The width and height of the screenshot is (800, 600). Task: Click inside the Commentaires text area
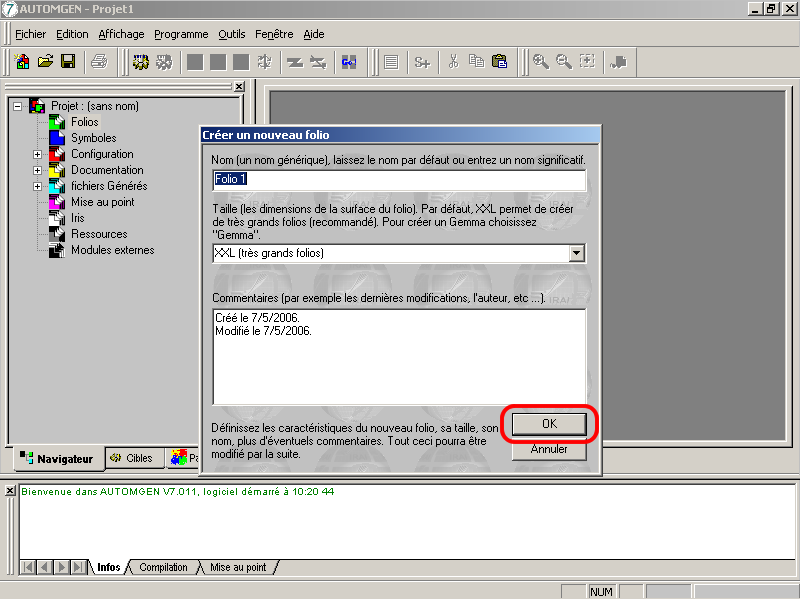398,356
